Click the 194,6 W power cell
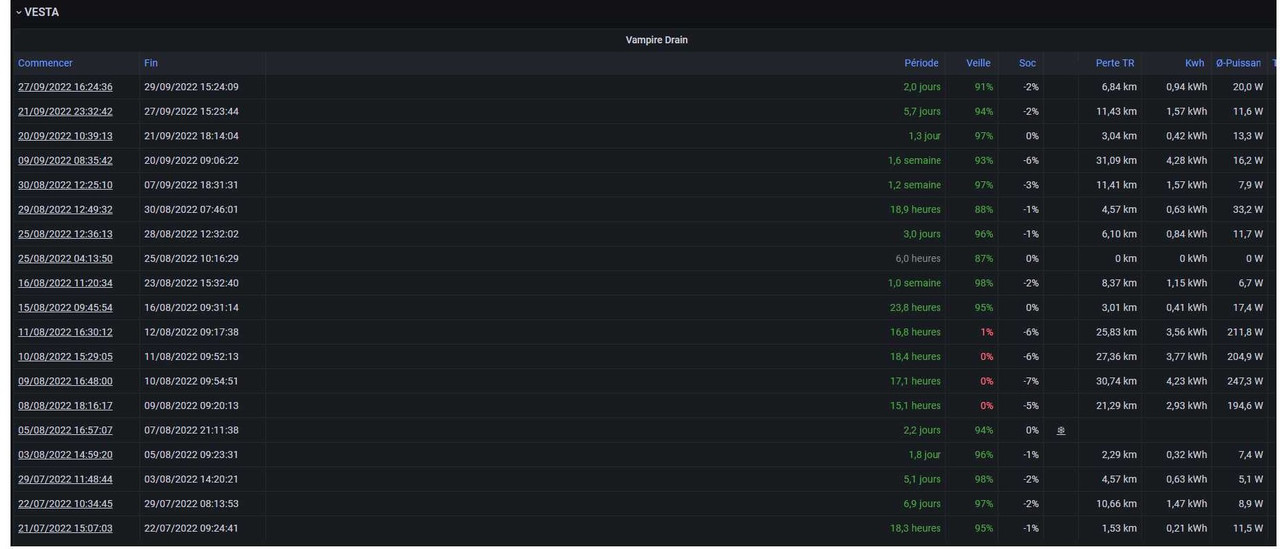Screen dimensions: 1280x549 tap(1245, 406)
